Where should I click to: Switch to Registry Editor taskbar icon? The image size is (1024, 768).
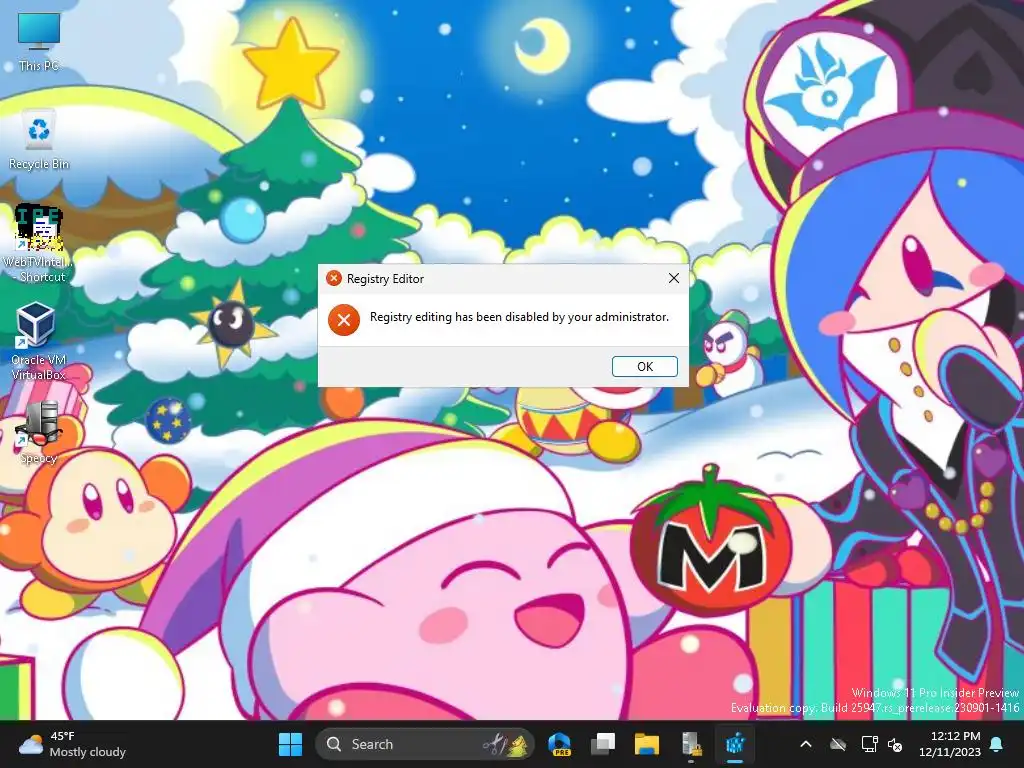pos(735,744)
